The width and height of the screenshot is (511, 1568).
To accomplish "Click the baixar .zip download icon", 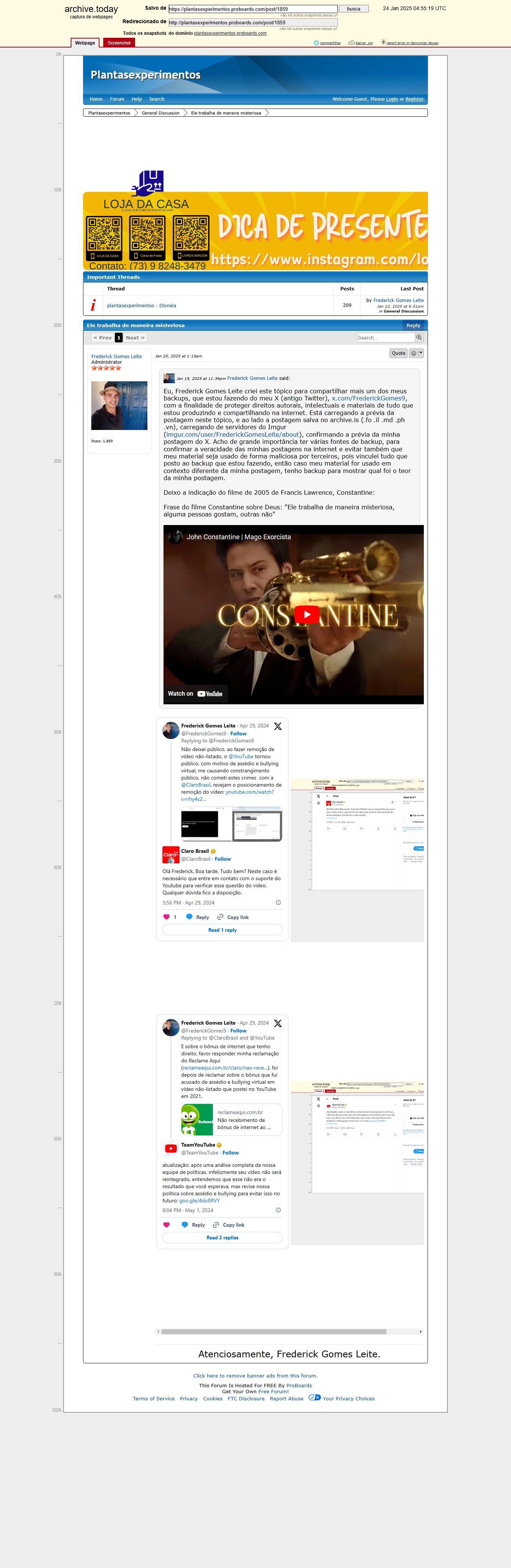I will (x=352, y=43).
